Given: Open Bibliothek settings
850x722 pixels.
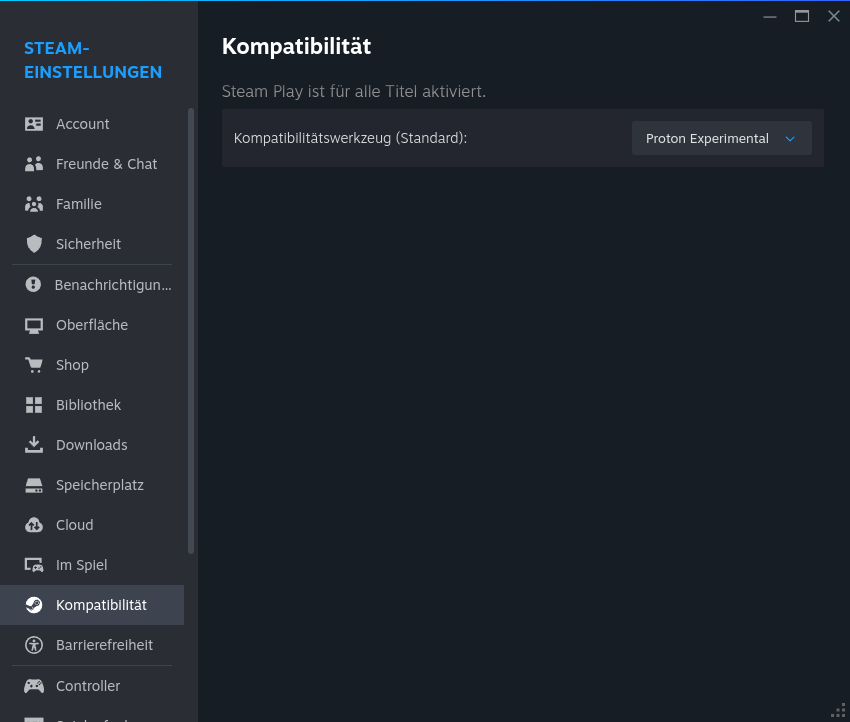Looking at the screenshot, I should click(92, 405).
